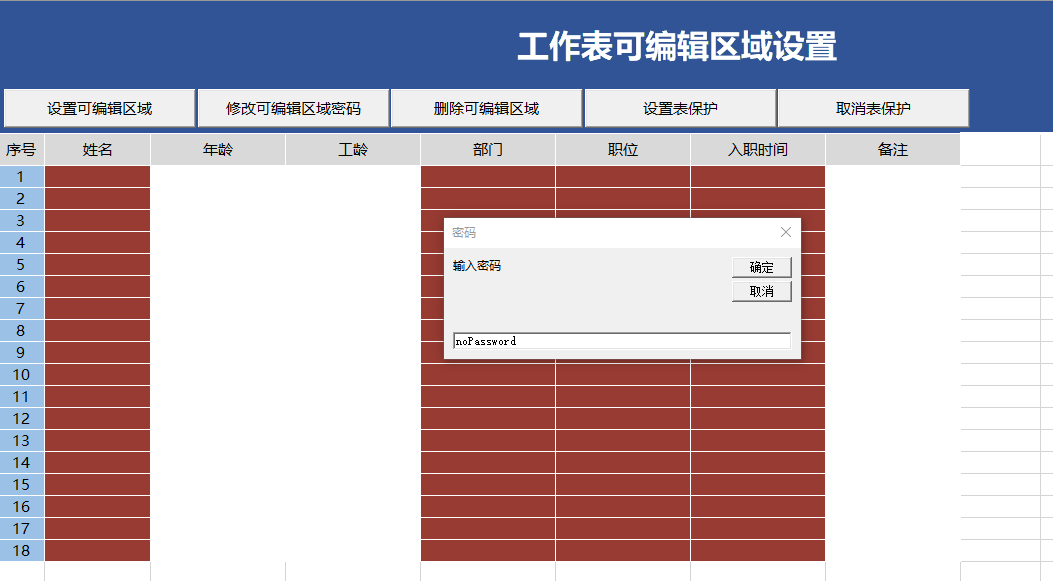Select row 10 in the 序号 column

pyautogui.click(x=22, y=375)
